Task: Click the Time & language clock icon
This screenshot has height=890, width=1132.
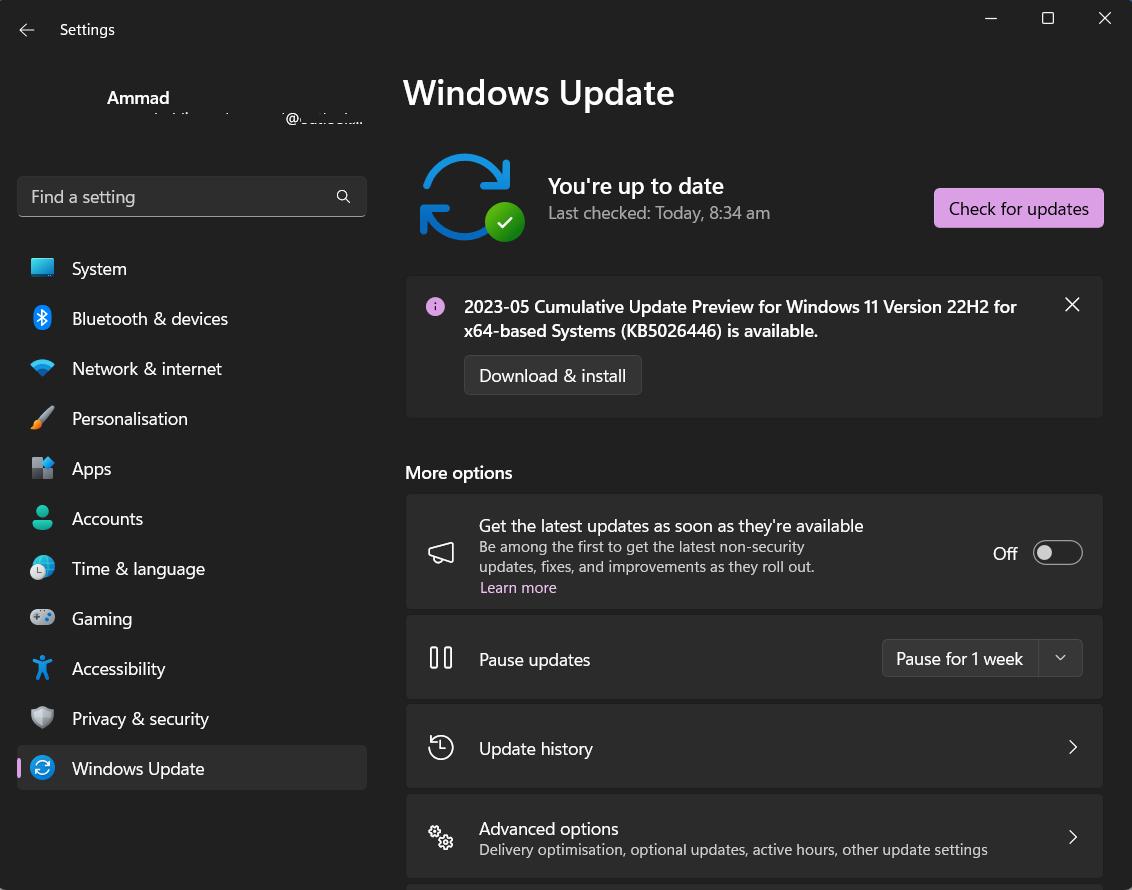Action: [42, 568]
